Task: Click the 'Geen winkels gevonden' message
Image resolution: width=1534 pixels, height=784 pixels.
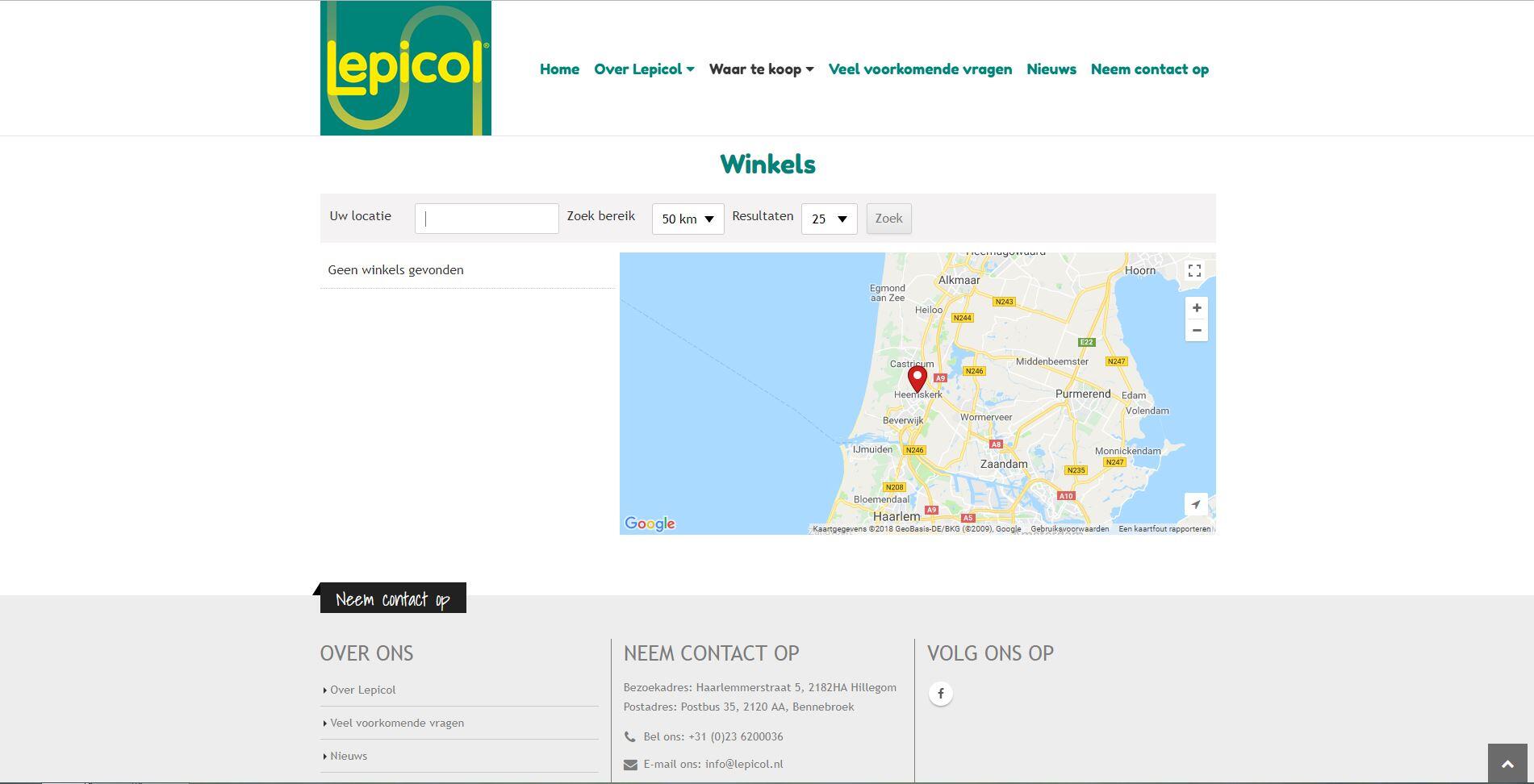Action: pos(395,270)
